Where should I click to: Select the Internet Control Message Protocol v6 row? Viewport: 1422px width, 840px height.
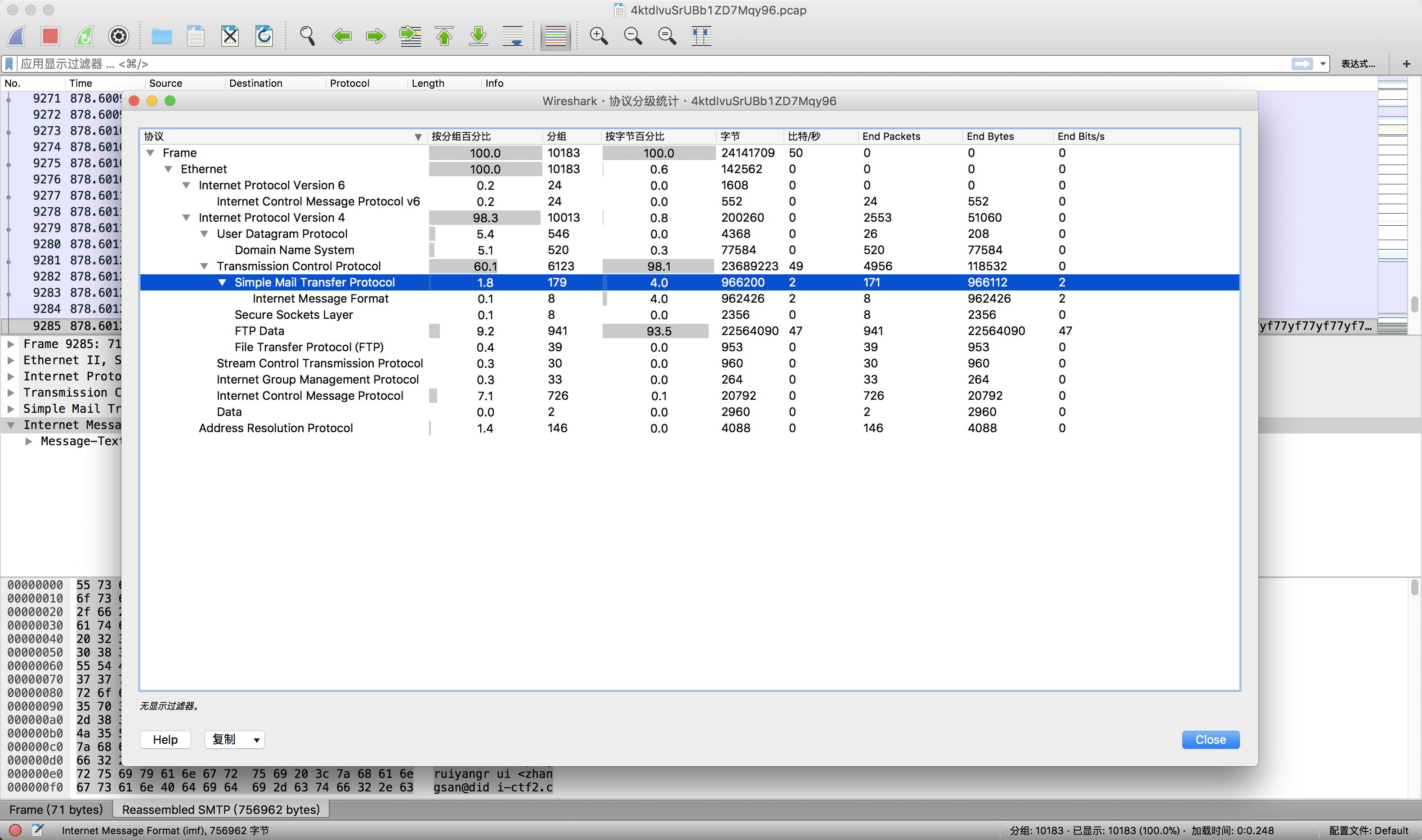point(689,201)
